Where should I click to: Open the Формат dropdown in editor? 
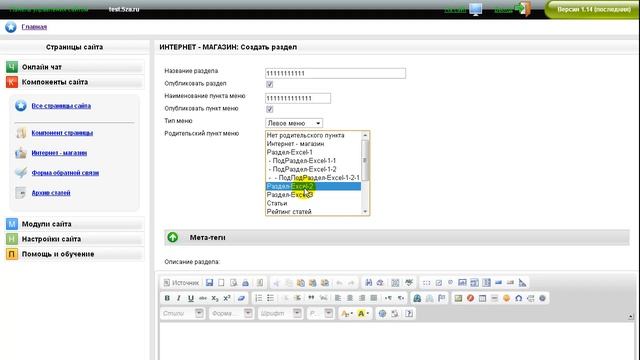pyautogui.click(x=231, y=313)
